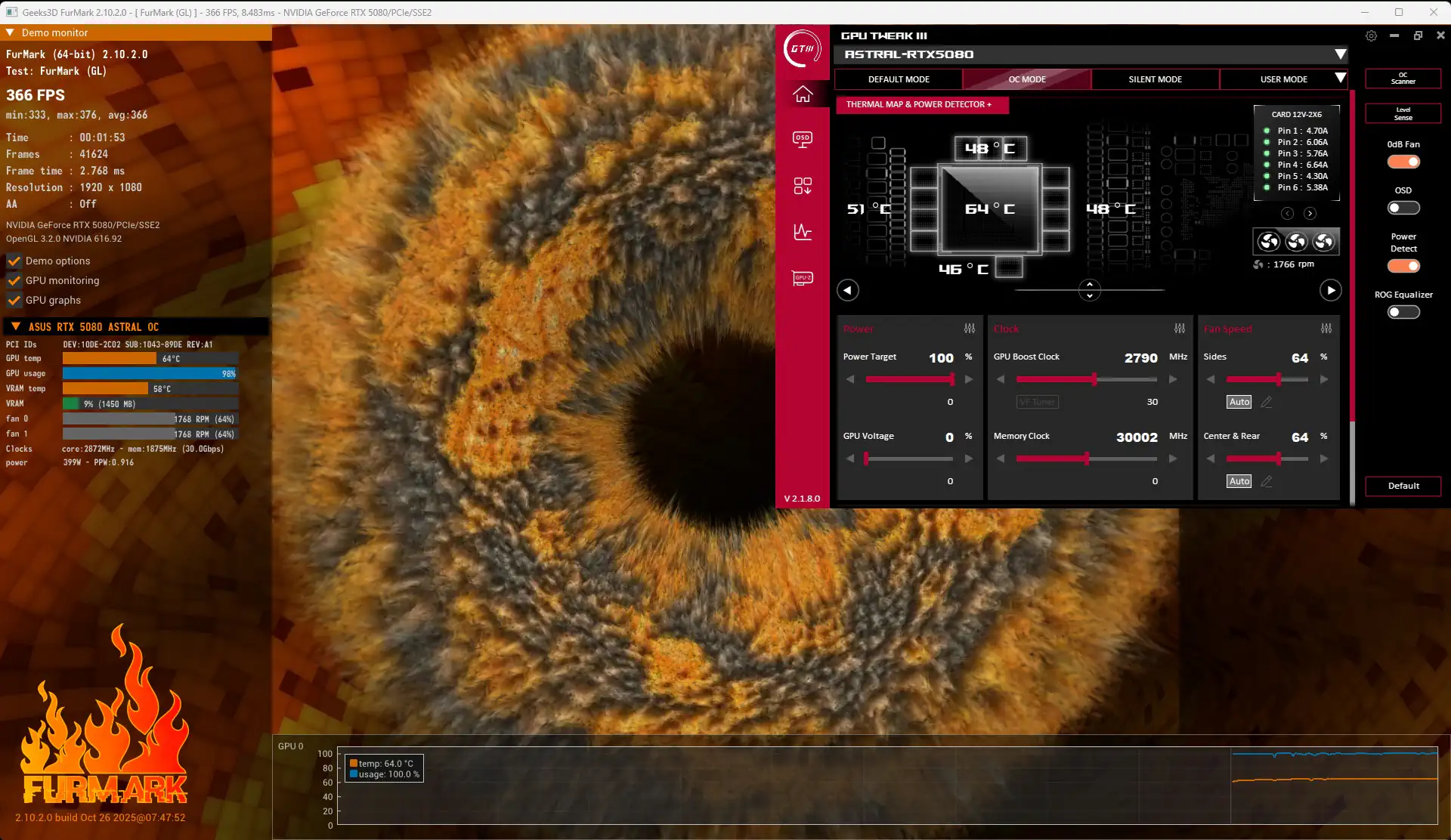
Task: Adjust GPU Boost Clock slider
Action: click(x=1087, y=379)
